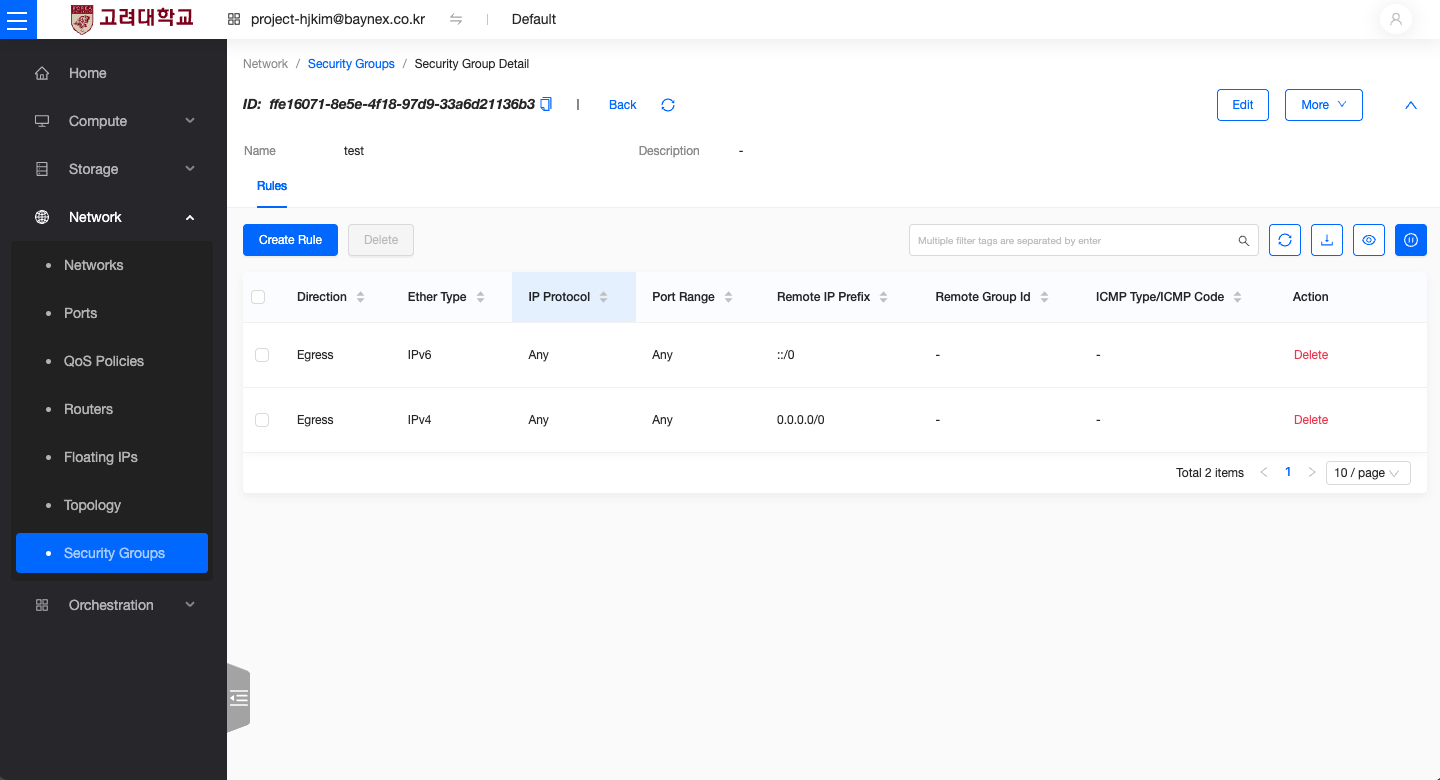Click the 0.0.0.0/0 remote IP prefix cell
Screen dimensions: 1440x780
801,420
